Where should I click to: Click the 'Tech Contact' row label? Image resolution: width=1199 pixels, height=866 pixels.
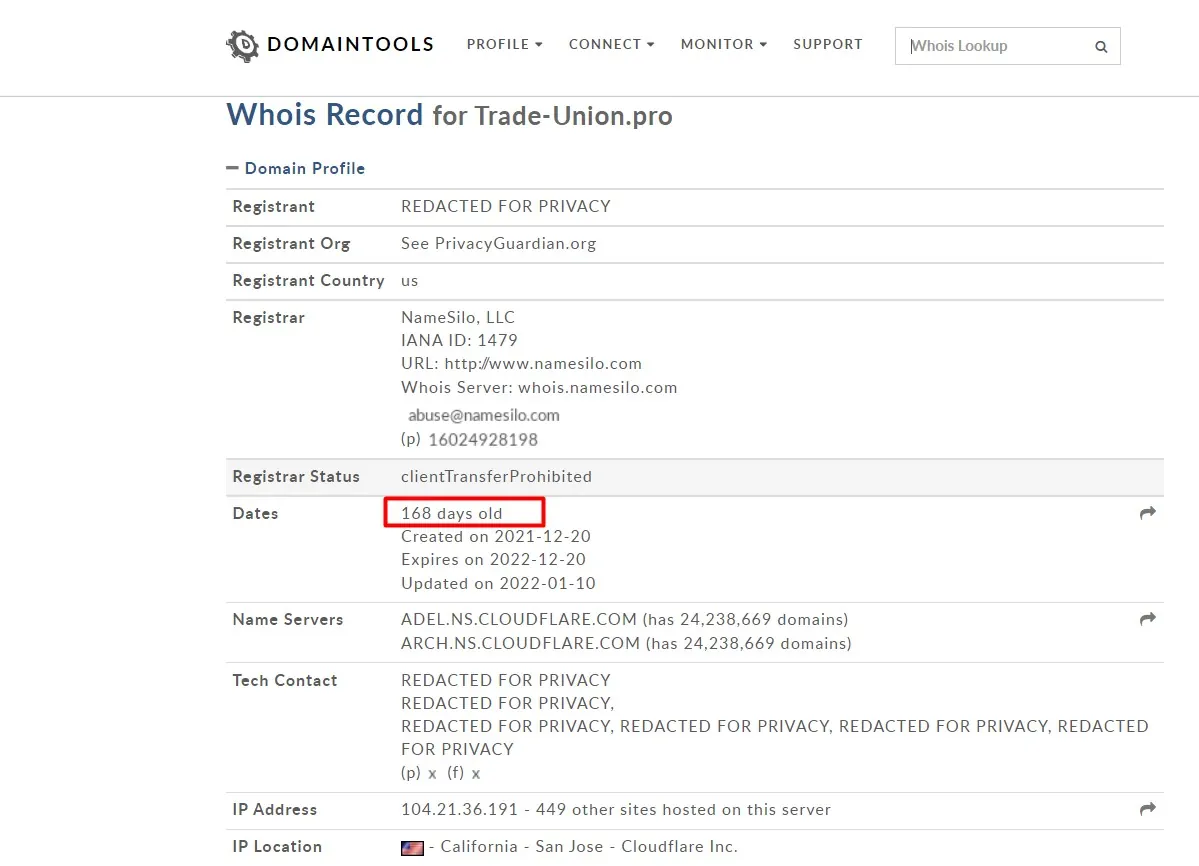click(x=284, y=680)
